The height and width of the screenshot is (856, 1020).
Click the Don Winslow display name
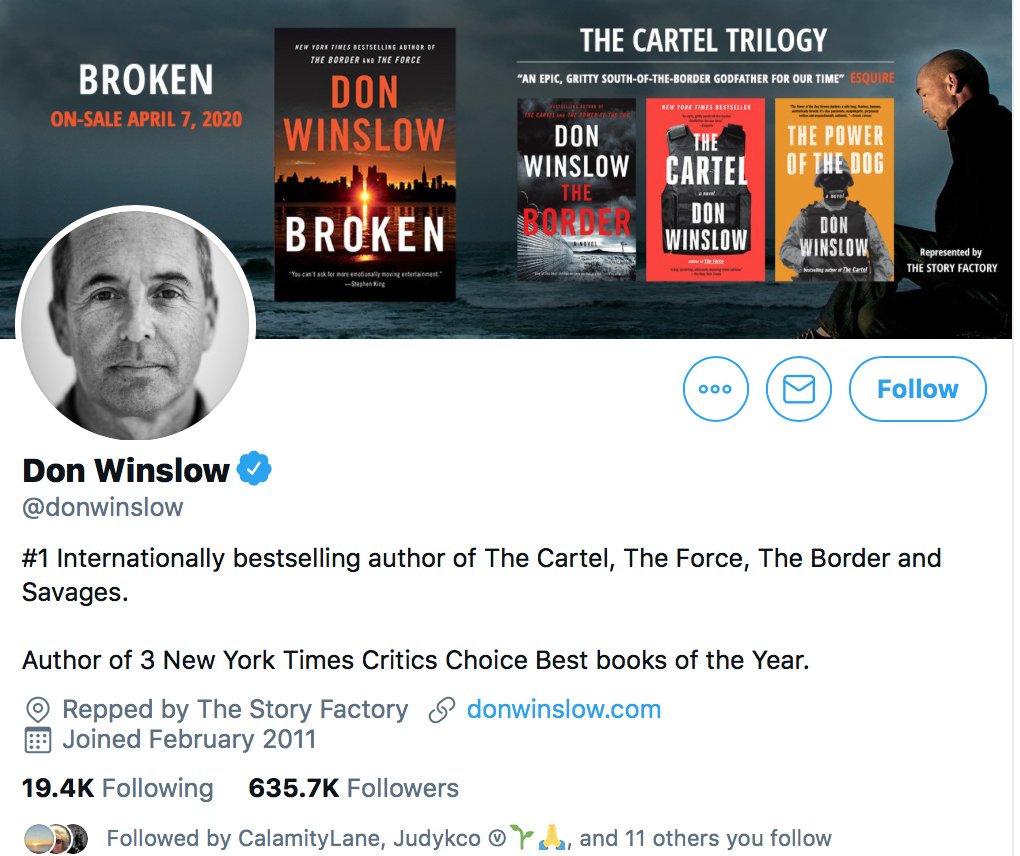click(126, 470)
